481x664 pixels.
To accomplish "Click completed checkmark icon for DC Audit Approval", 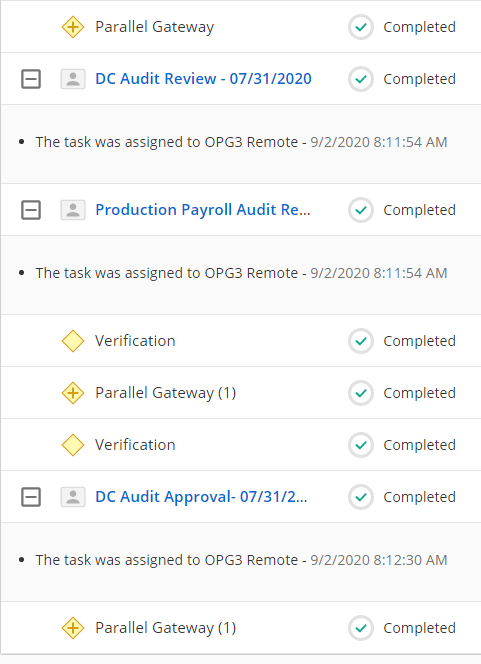I will point(361,497).
